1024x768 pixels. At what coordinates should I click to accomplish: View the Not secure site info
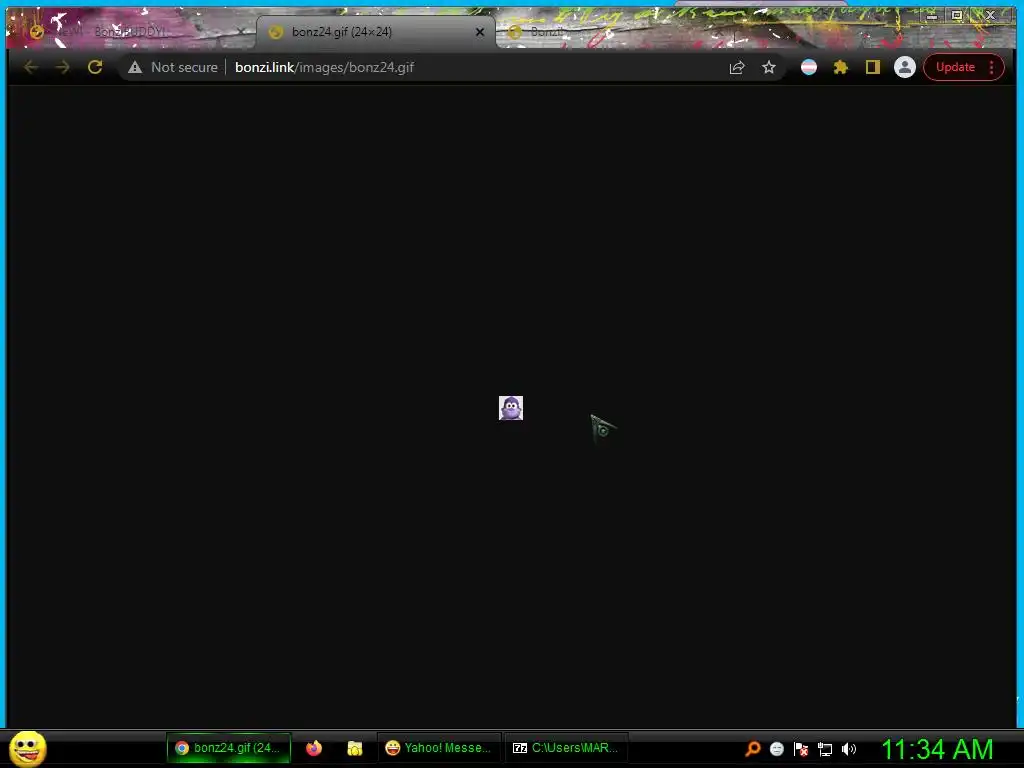(x=173, y=67)
